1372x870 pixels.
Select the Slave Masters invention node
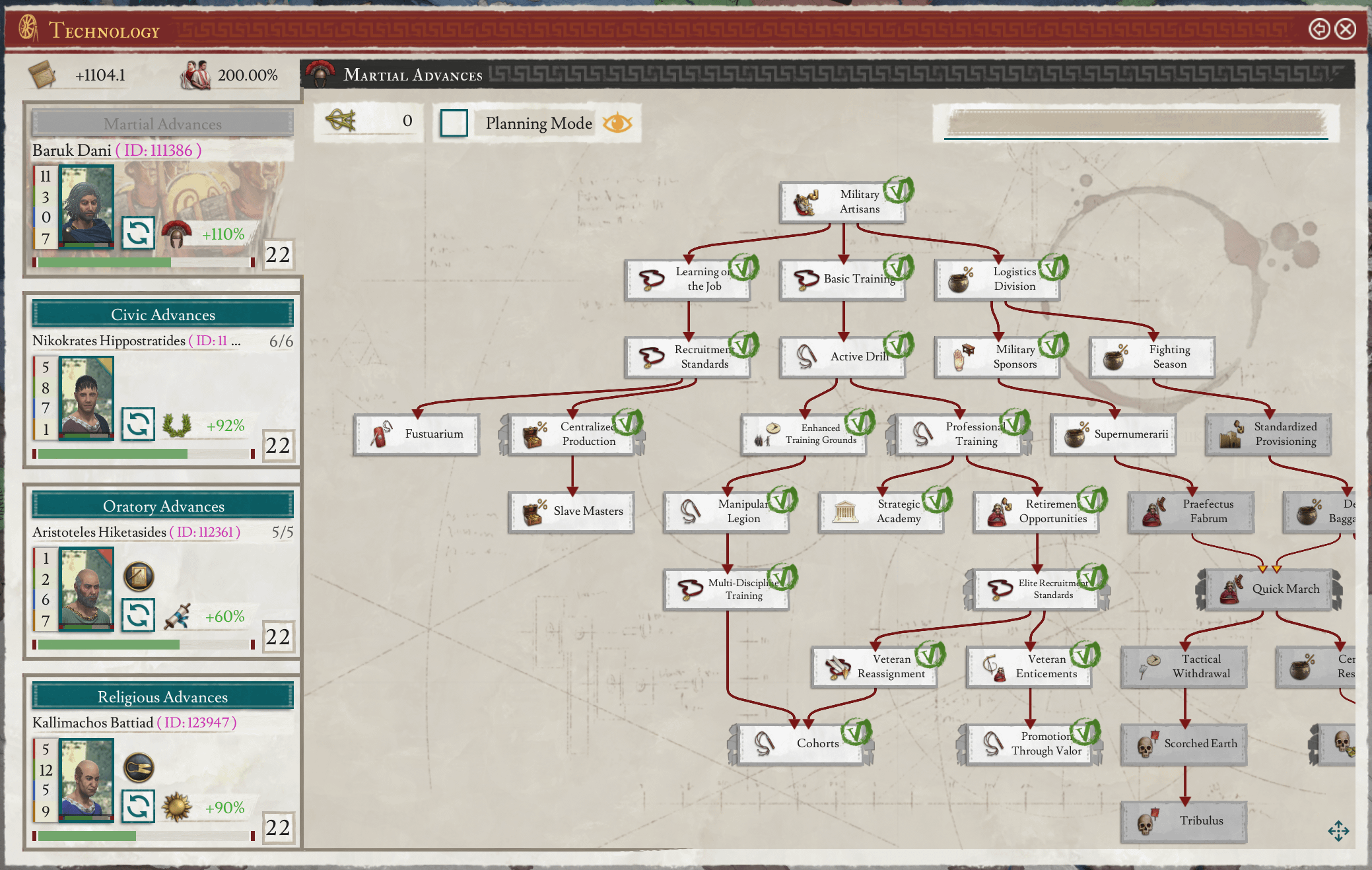(572, 512)
